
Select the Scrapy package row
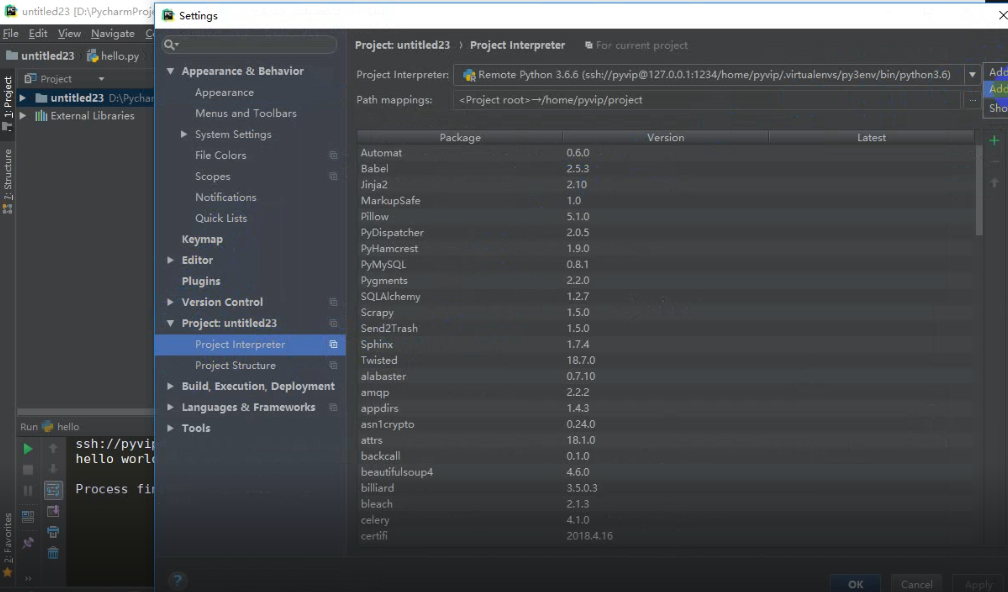point(666,312)
